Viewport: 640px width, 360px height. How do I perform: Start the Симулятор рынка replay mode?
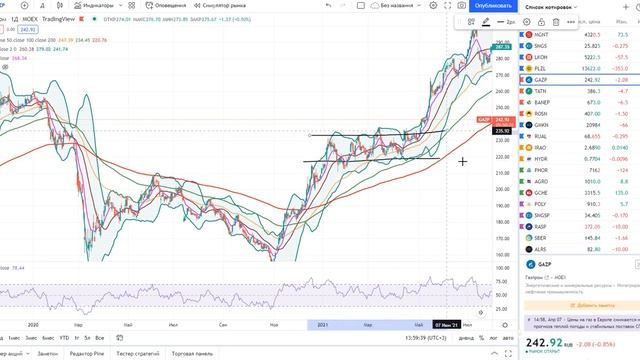pyautogui.click(x=220, y=5)
